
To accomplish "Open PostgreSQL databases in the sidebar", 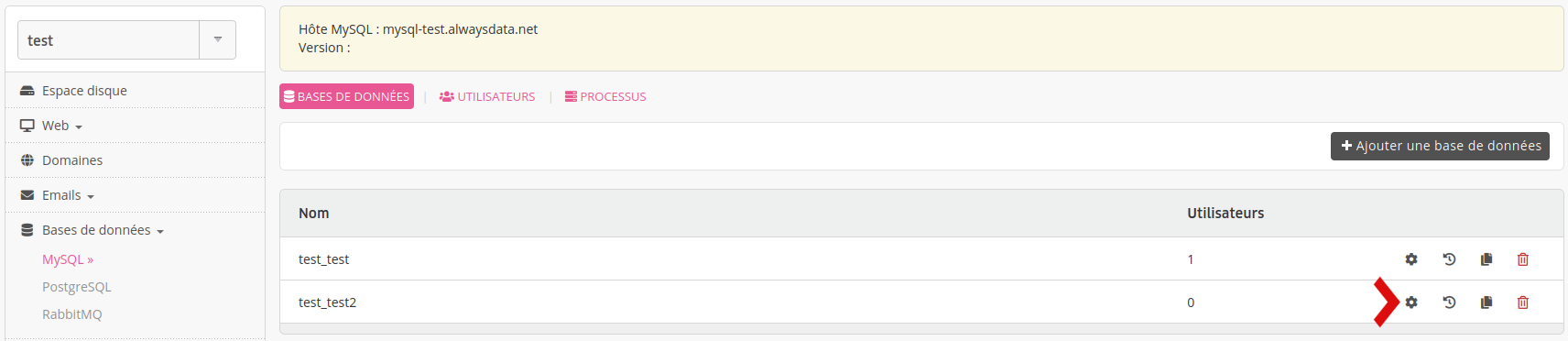I will click(77, 287).
